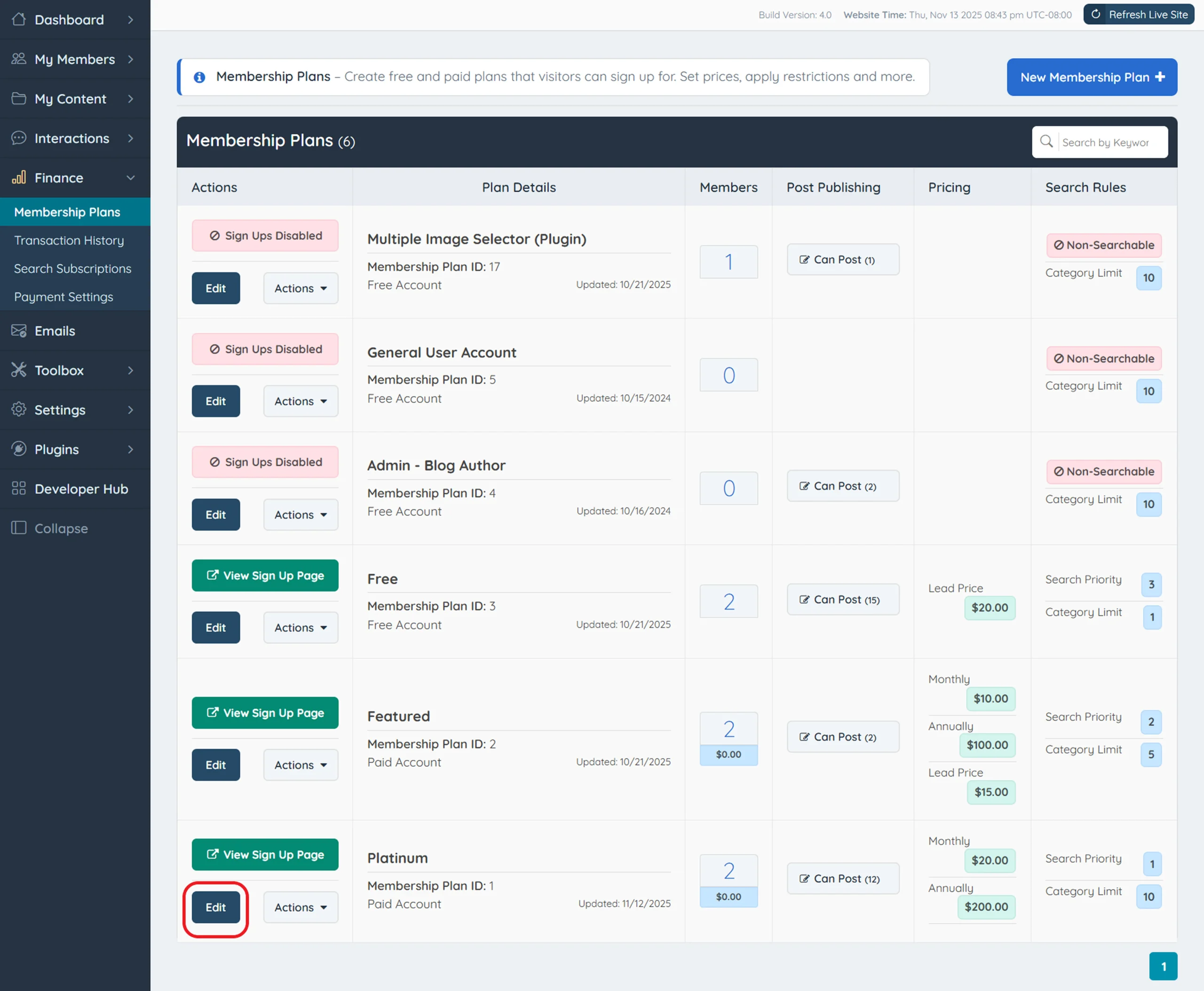The height and width of the screenshot is (991, 1204).
Task: Open Transaction History submenu item
Action: tap(69, 240)
